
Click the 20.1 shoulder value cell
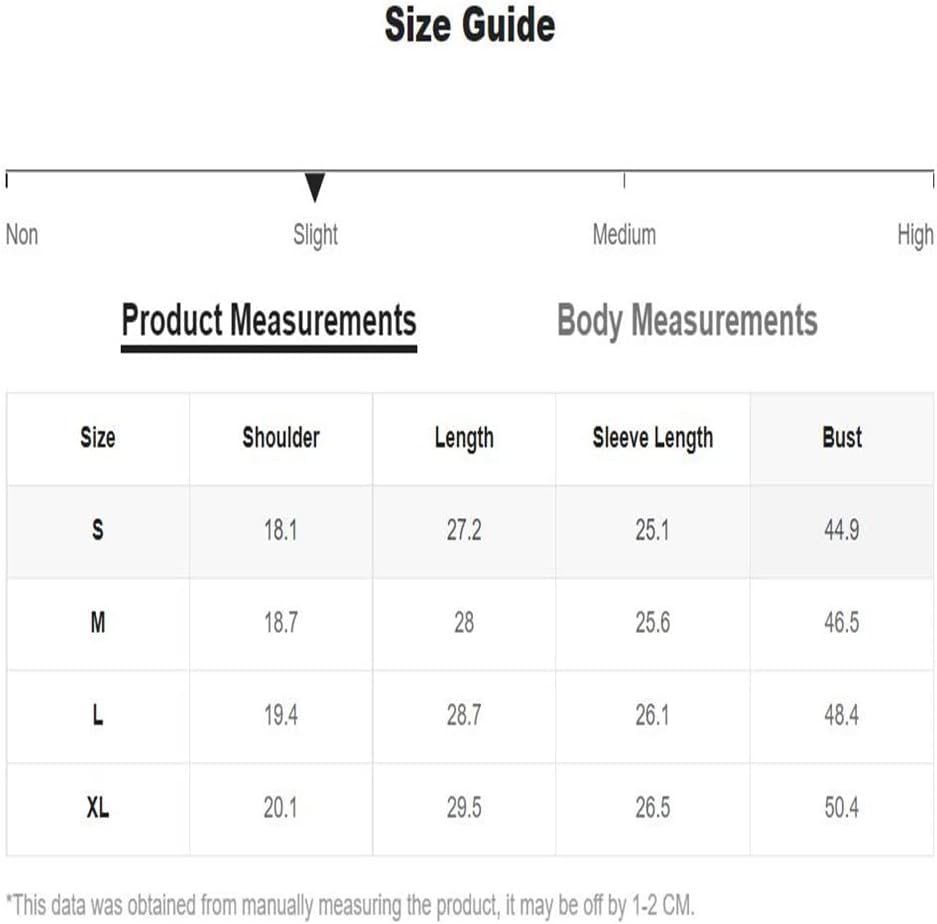point(281,809)
